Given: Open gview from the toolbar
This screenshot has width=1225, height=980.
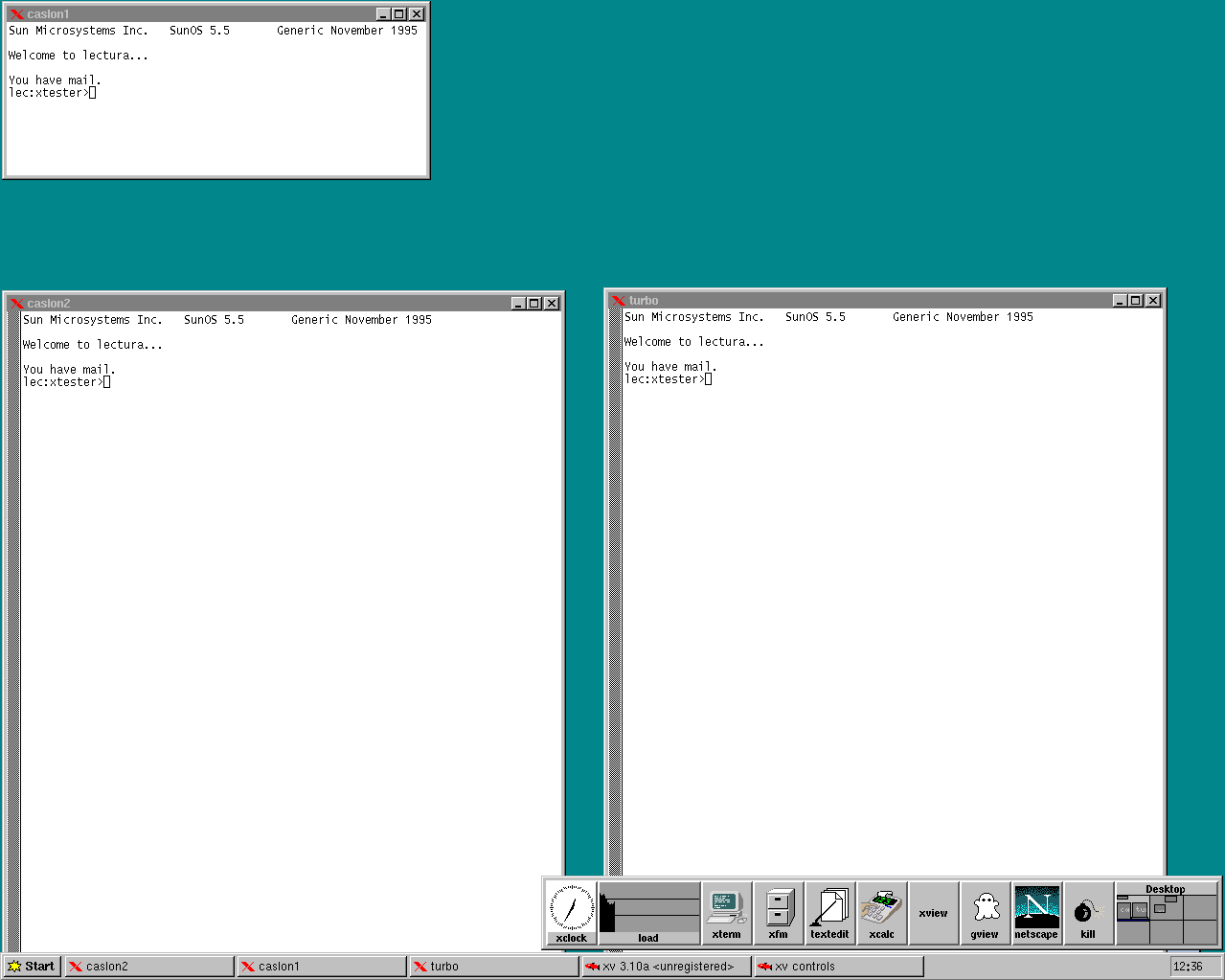Looking at the screenshot, I should pos(986,910).
